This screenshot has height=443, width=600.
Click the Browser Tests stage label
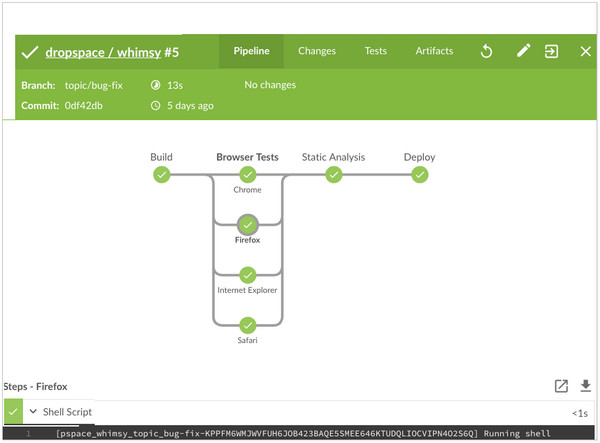click(x=247, y=157)
